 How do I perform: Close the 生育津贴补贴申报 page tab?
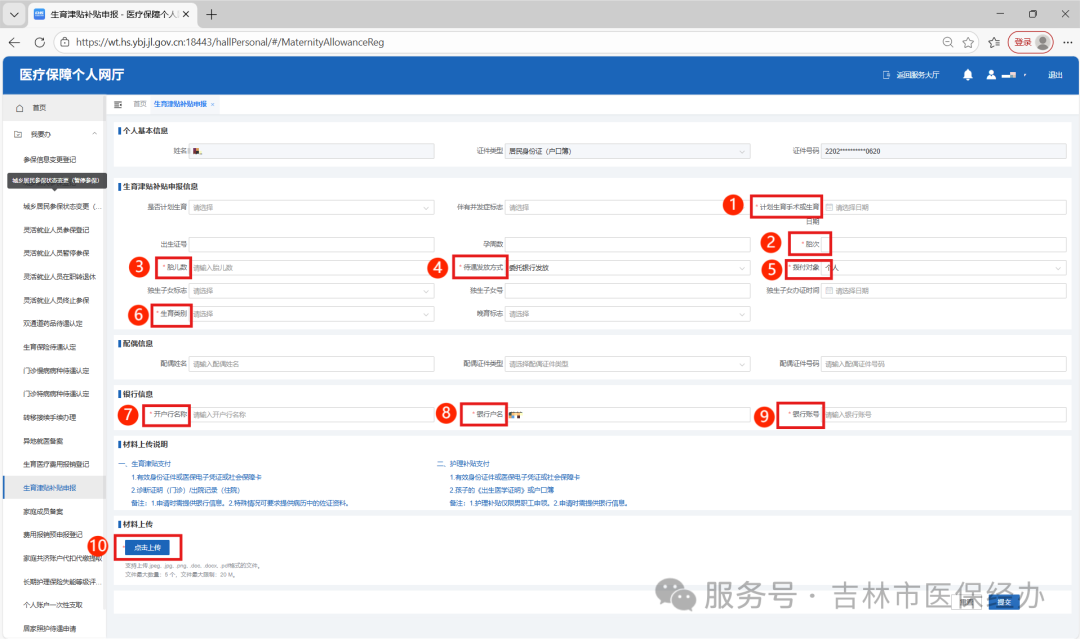tap(213, 105)
